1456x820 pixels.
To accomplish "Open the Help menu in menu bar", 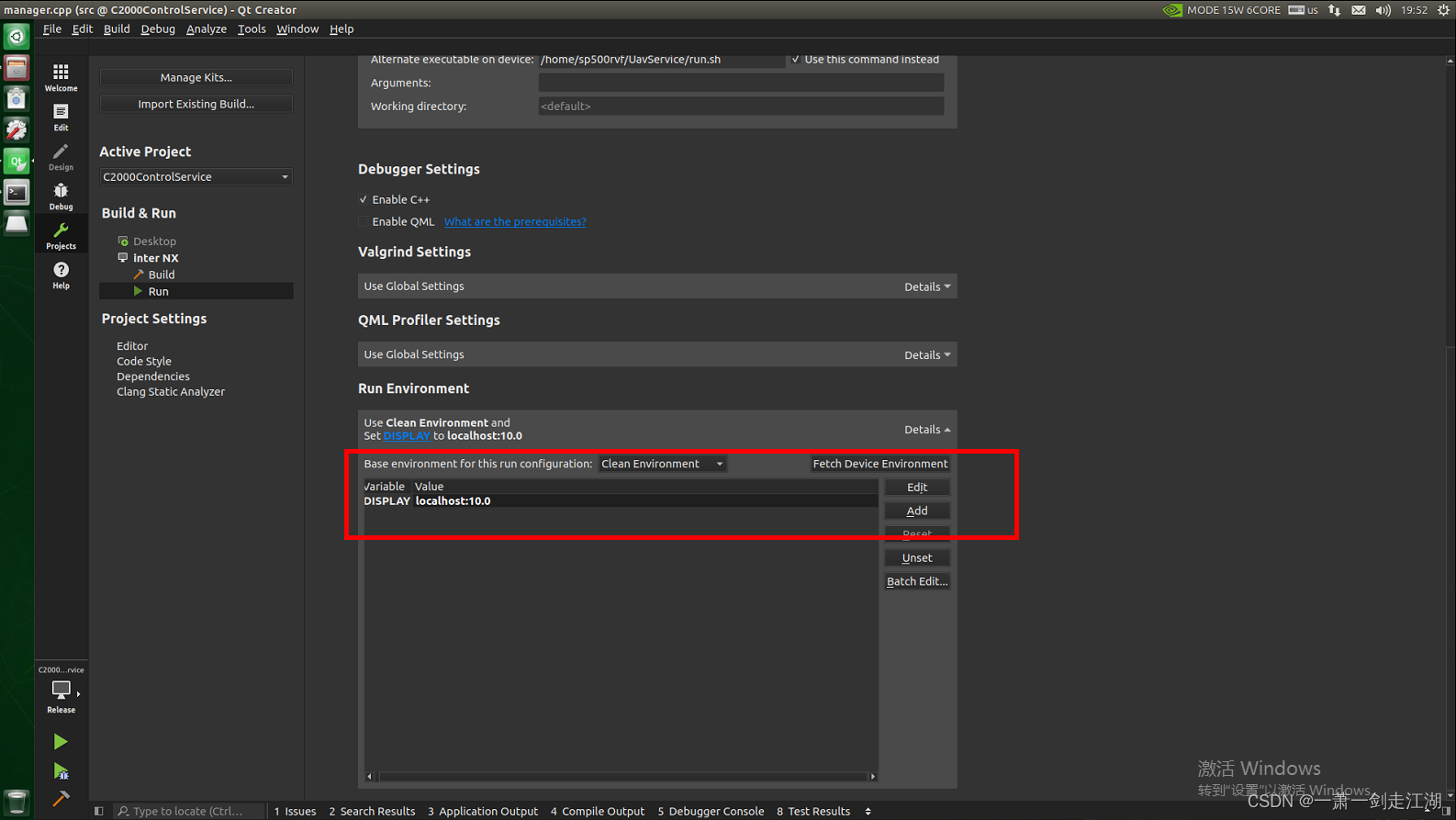I will 342,28.
